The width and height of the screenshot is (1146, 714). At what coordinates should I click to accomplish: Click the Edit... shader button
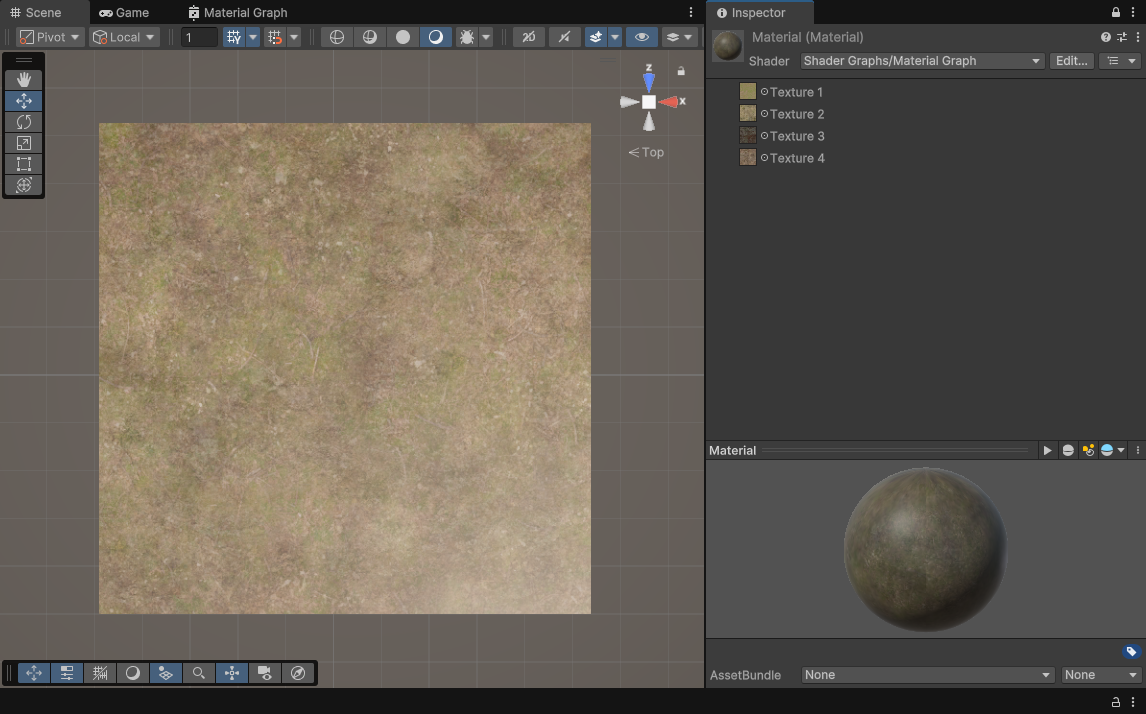pyautogui.click(x=1071, y=61)
